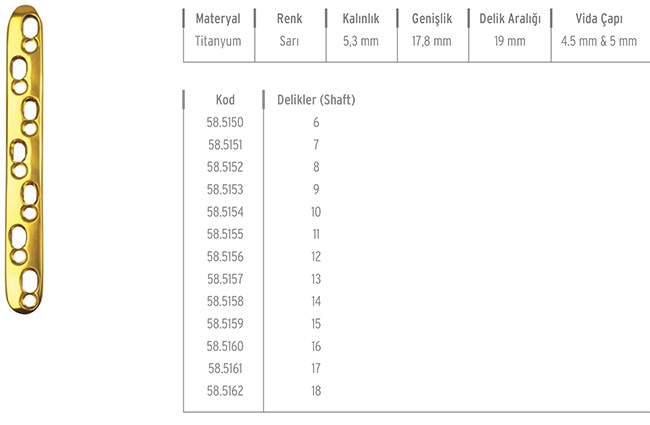Select the Delik Aralığı header

pos(510,19)
